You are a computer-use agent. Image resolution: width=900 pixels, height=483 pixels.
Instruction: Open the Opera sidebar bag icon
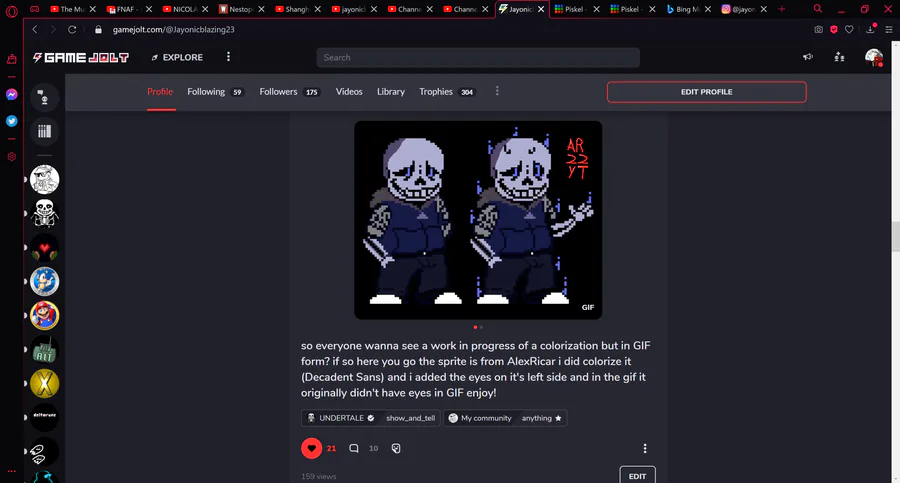click(11, 59)
